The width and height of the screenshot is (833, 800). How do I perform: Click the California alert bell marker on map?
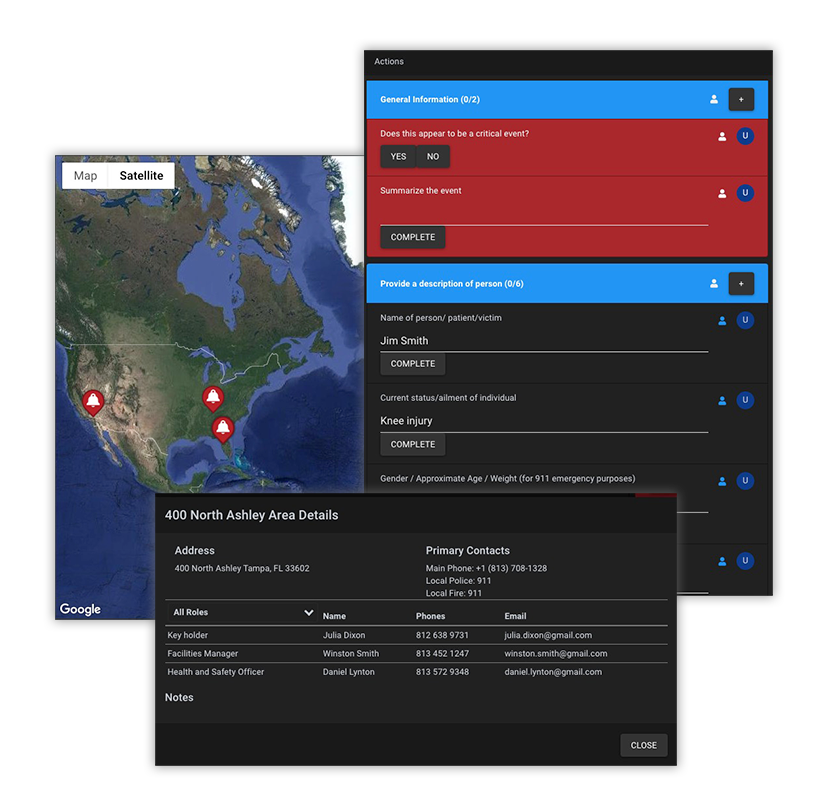(x=93, y=402)
